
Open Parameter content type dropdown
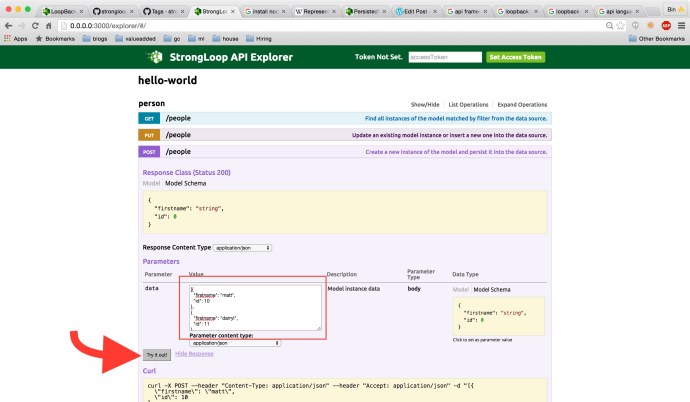pos(234,342)
